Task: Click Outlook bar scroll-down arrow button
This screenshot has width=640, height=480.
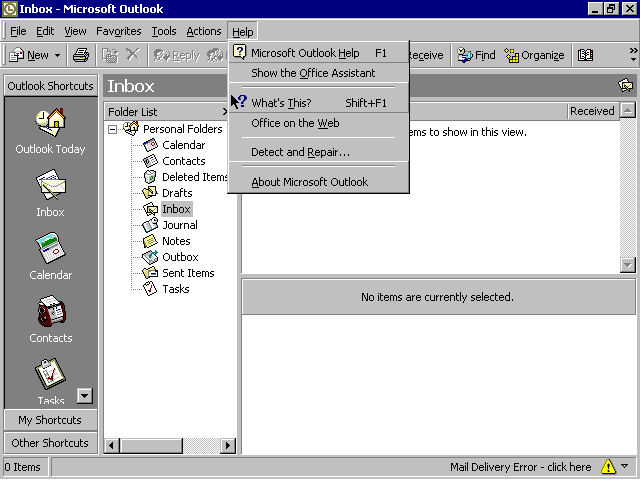Action: point(84,396)
